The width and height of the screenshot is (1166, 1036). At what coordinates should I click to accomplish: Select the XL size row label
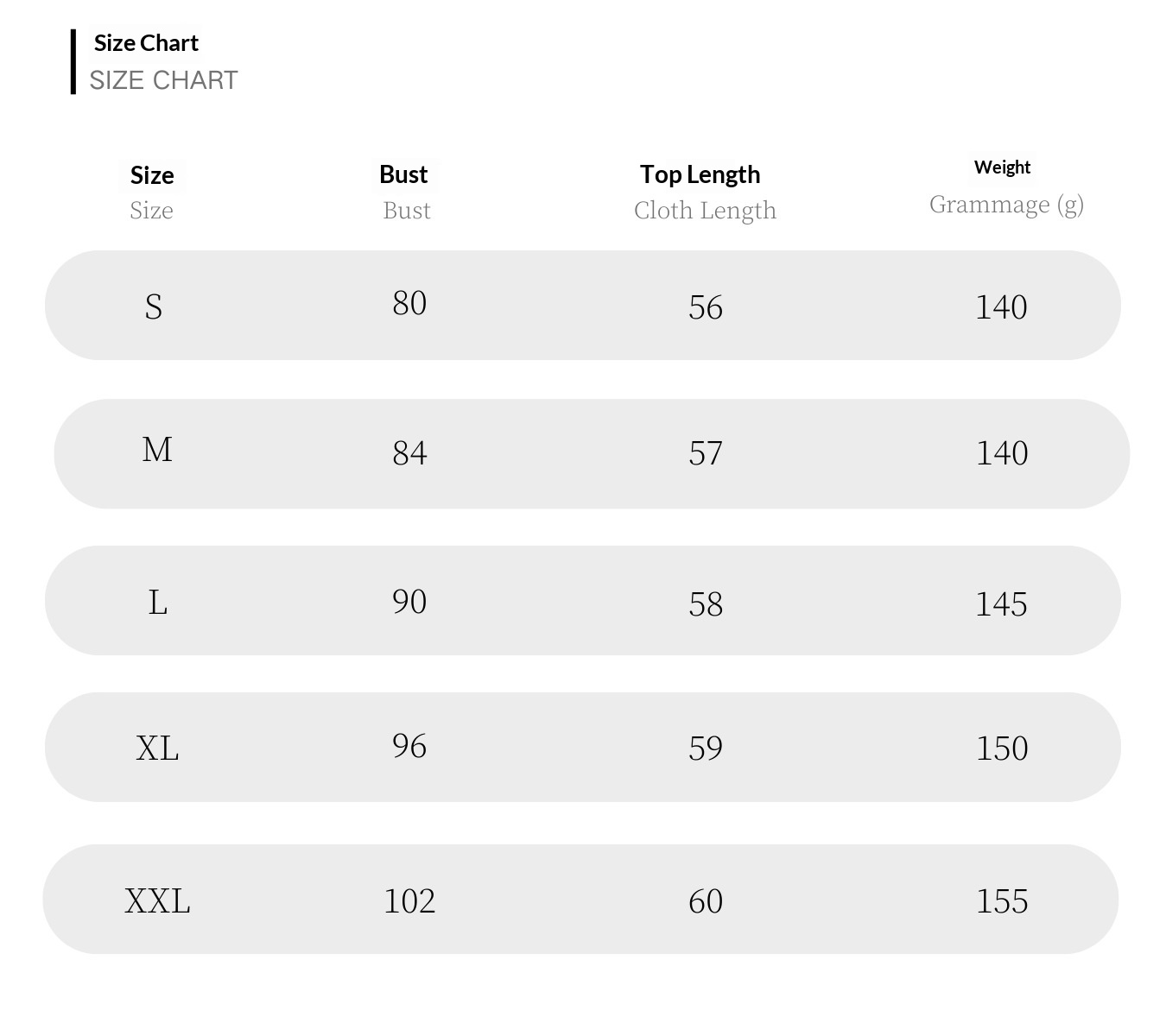pyautogui.click(x=157, y=748)
